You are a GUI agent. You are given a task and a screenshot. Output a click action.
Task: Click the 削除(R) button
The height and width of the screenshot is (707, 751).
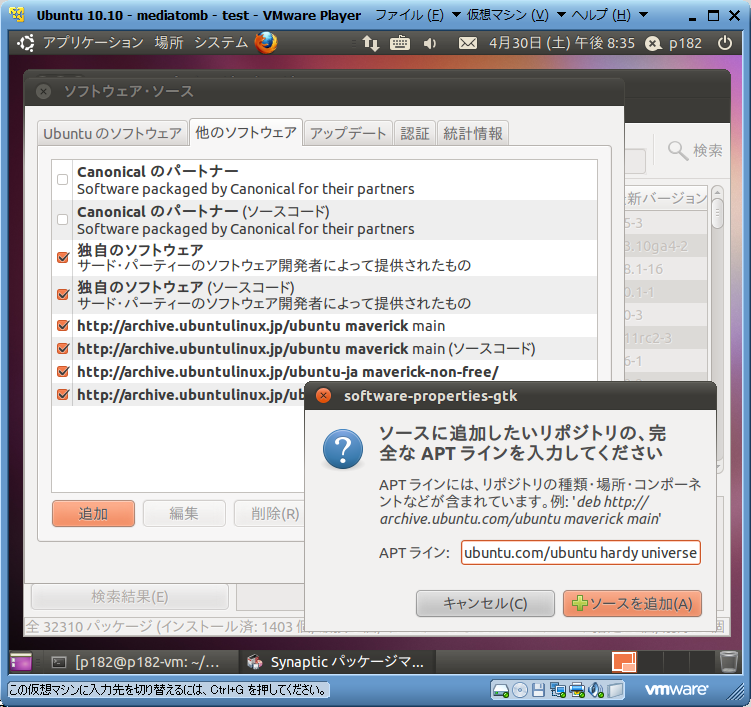[x=270, y=513]
